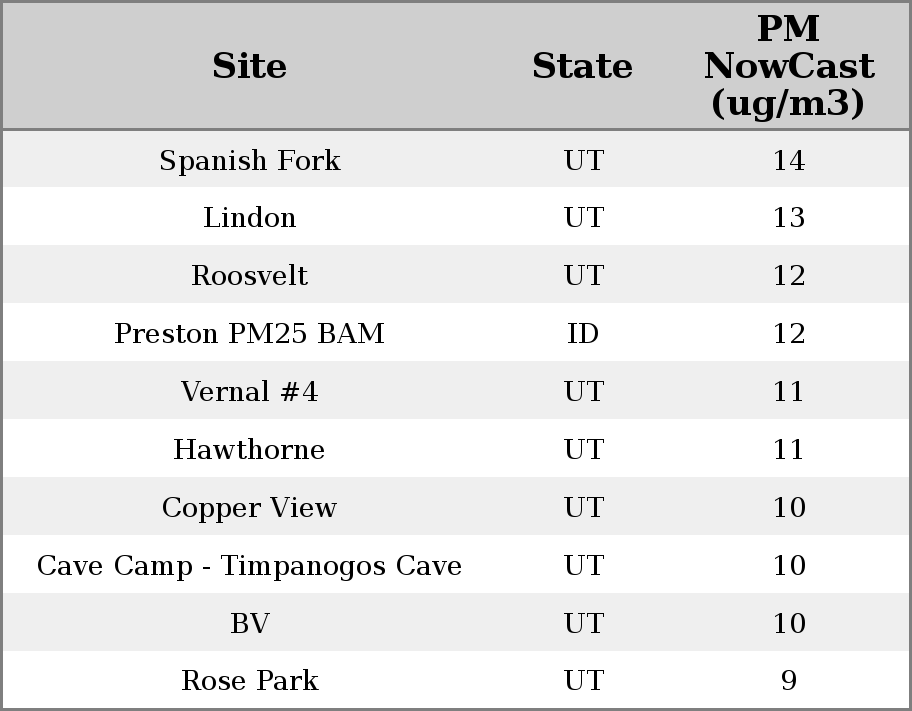
Task: Select Vernal #4's PM value 11
Action: [x=788, y=392]
